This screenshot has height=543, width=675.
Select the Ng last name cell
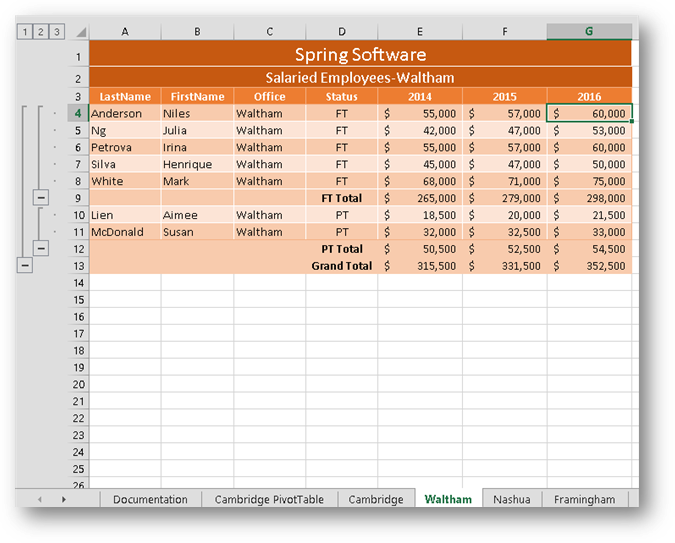point(125,130)
